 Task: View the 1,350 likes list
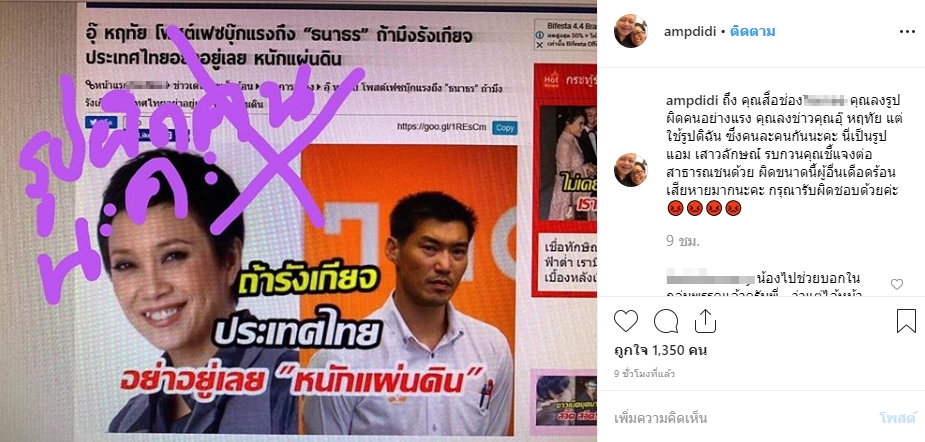[661, 351]
